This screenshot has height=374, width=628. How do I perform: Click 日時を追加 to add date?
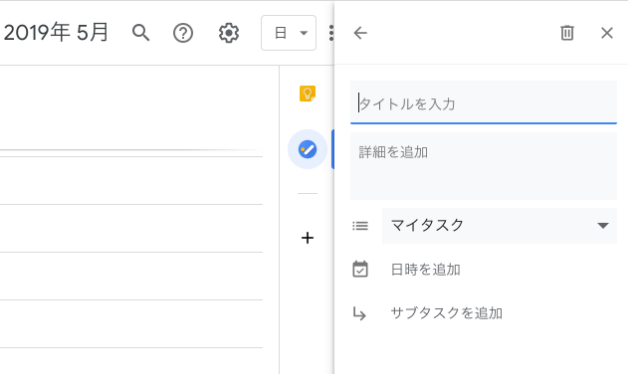(425, 269)
